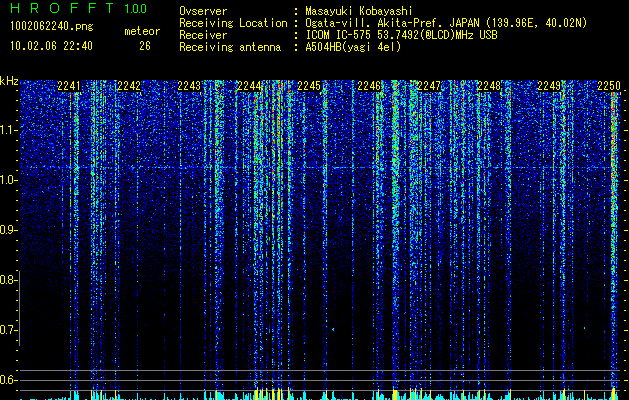Click the 2243 time marker

[x=189, y=86]
